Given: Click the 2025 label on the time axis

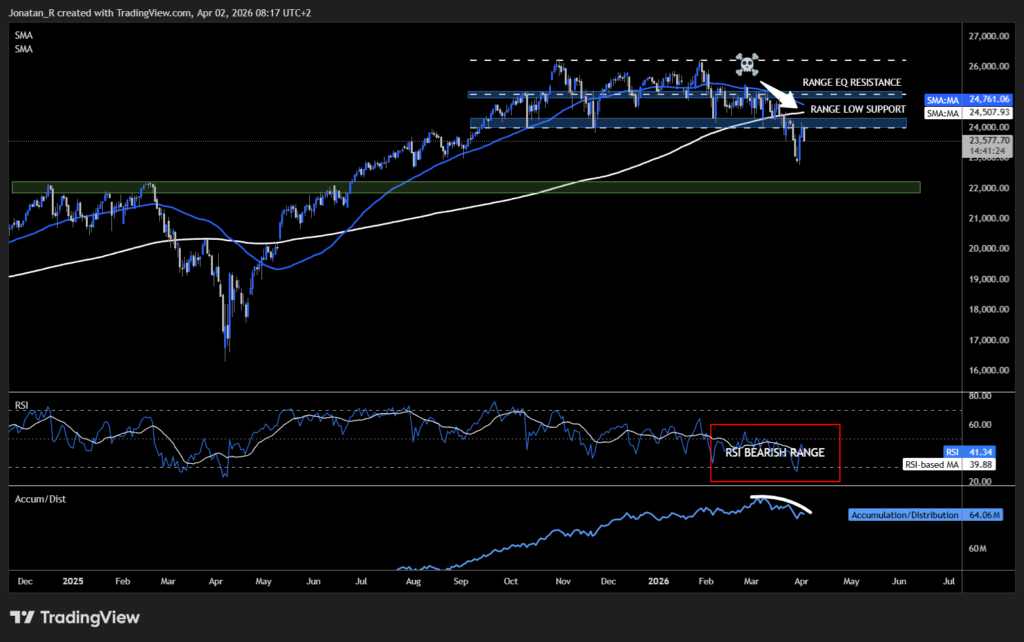Looking at the screenshot, I should [73, 580].
